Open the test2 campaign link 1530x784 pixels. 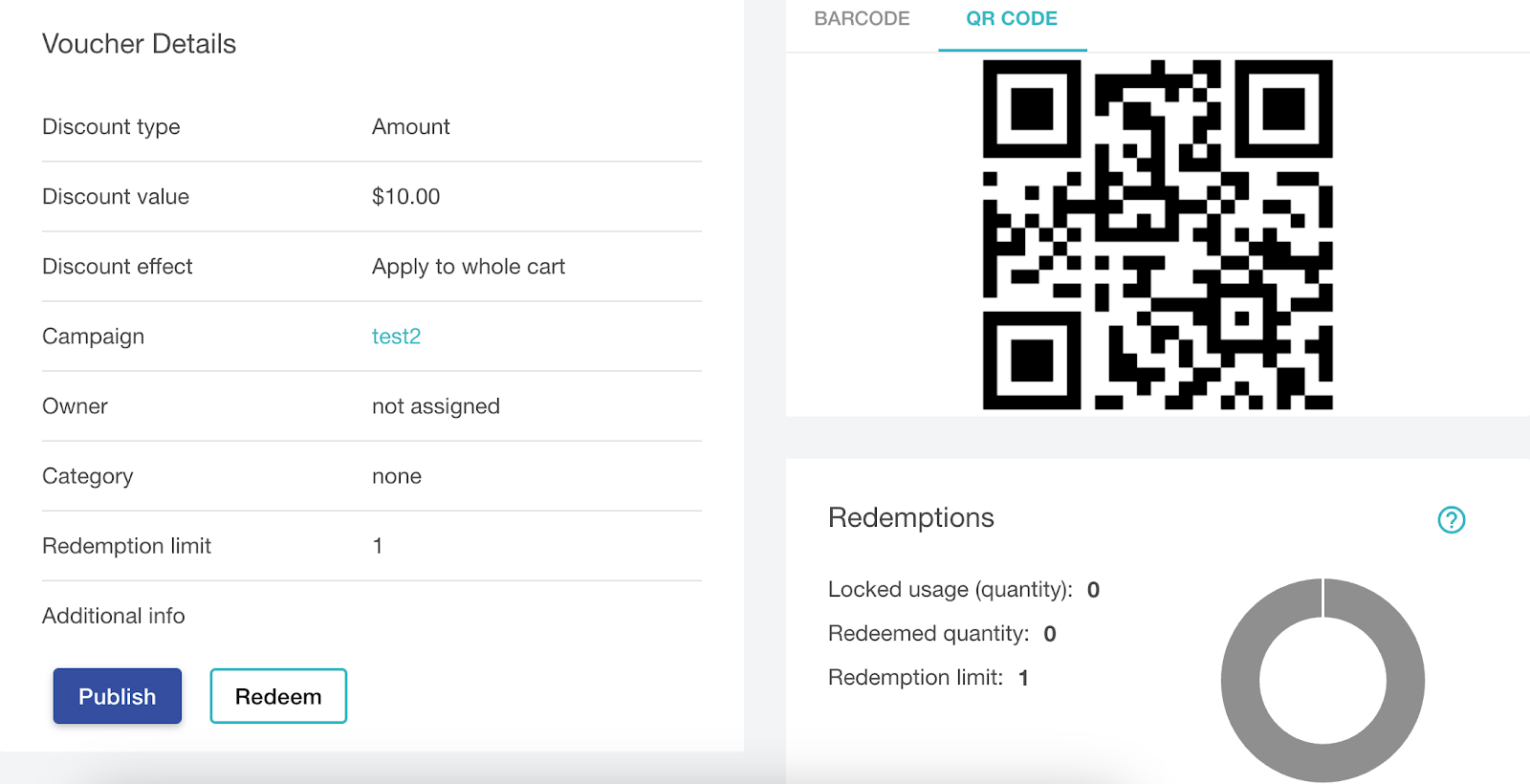[x=396, y=337]
